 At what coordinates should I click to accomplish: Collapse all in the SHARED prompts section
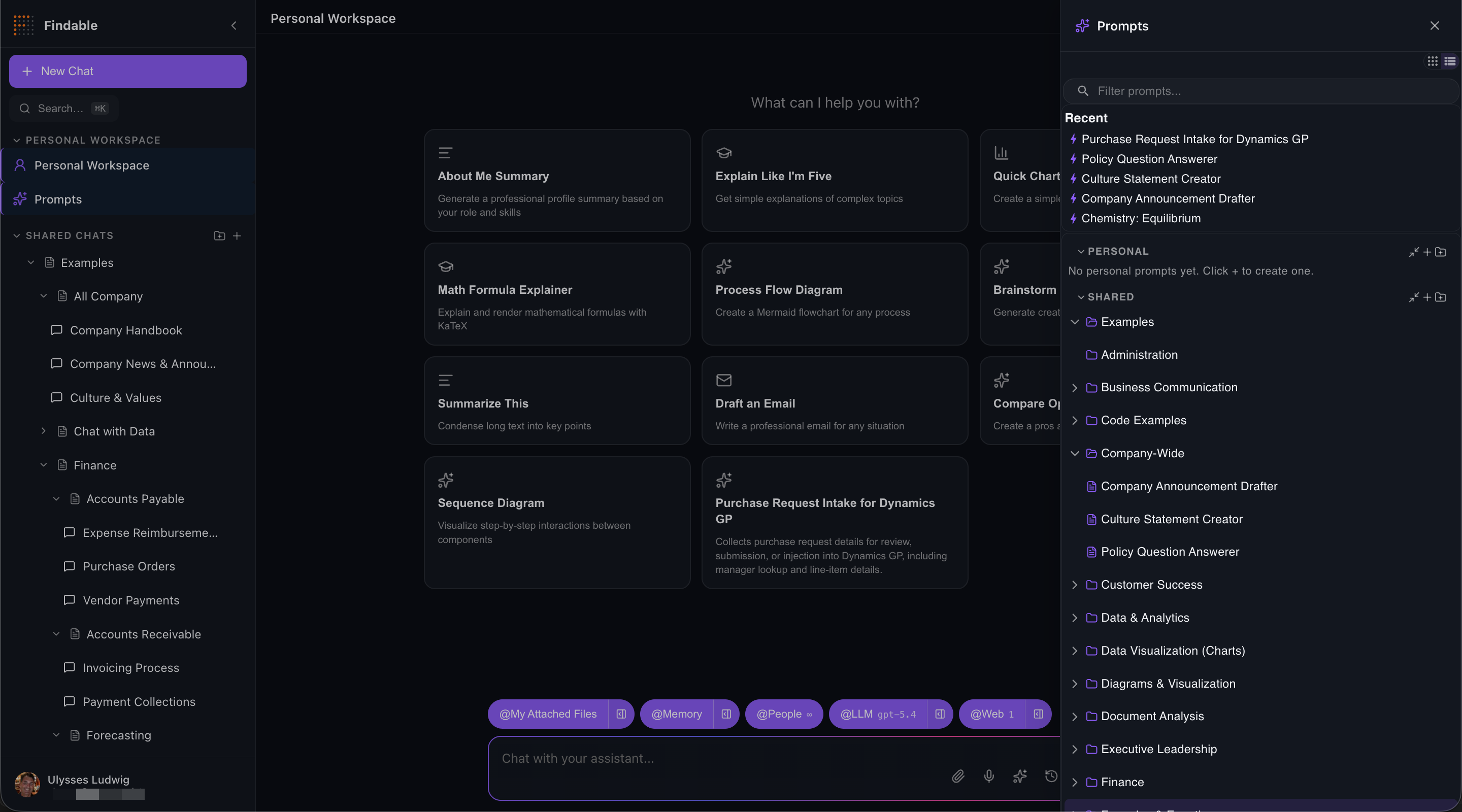pyautogui.click(x=1413, y=297)
